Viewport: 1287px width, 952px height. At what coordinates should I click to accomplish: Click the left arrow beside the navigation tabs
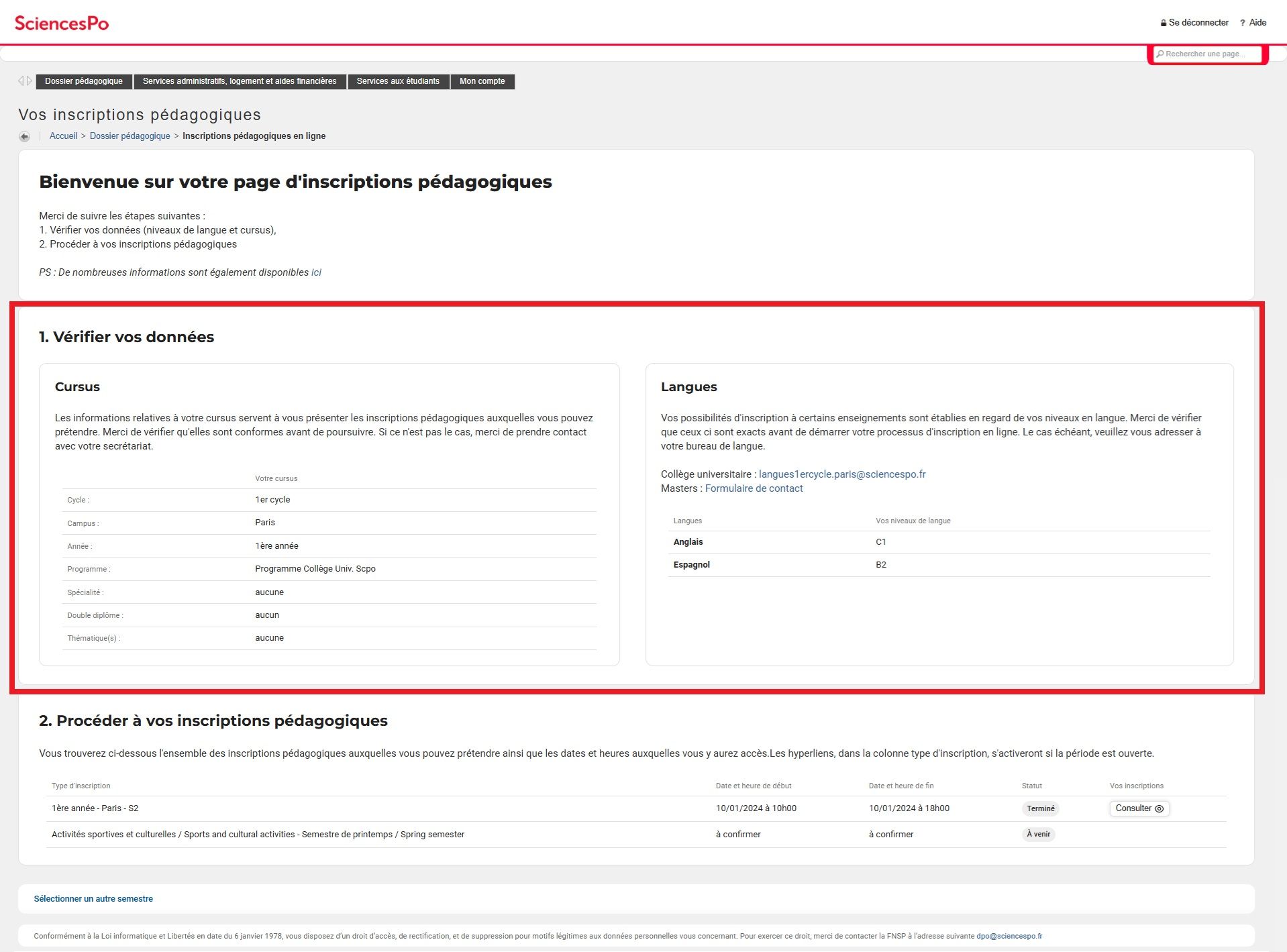pos(21,80)
